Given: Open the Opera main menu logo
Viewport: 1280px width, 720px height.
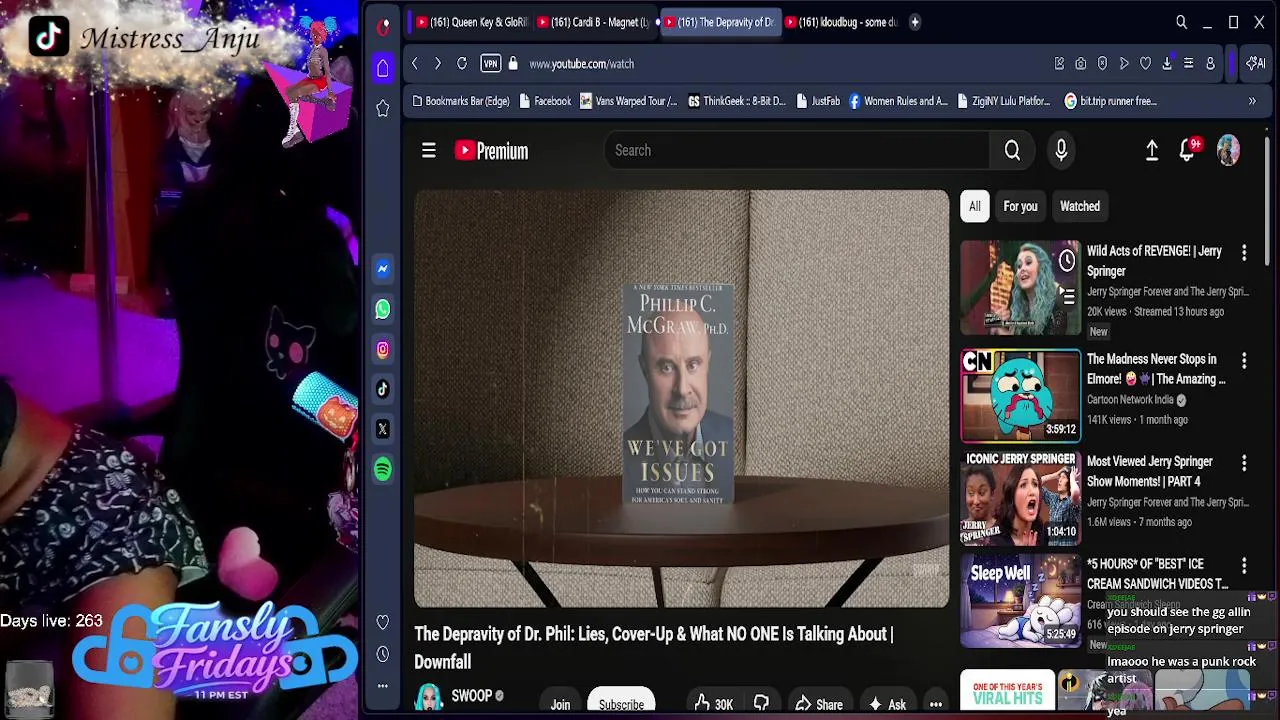Looking at the screenshot, I should pos(383,26).
